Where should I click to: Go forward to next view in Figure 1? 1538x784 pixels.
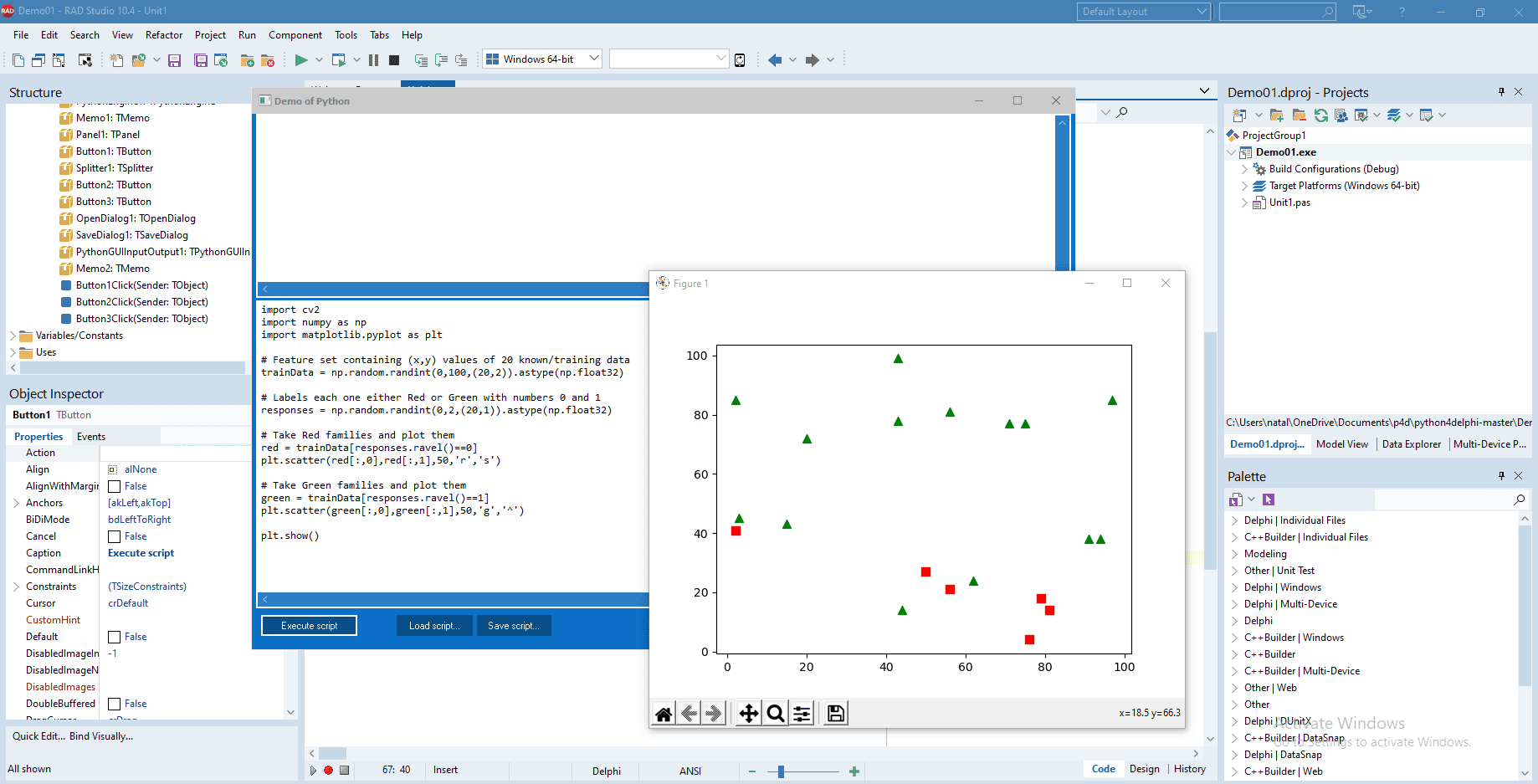714,714
